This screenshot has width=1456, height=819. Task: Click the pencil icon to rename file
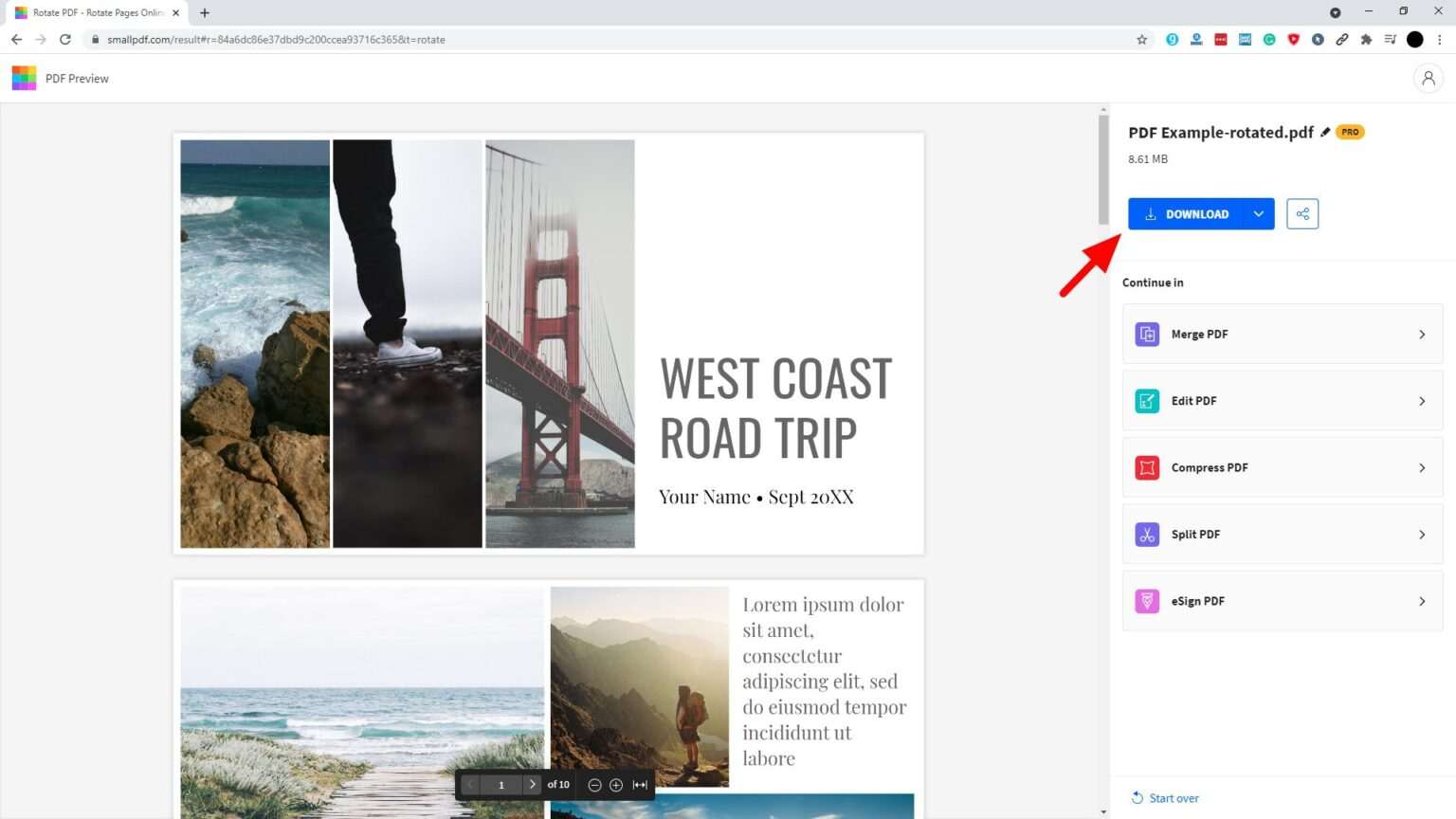1325,132
